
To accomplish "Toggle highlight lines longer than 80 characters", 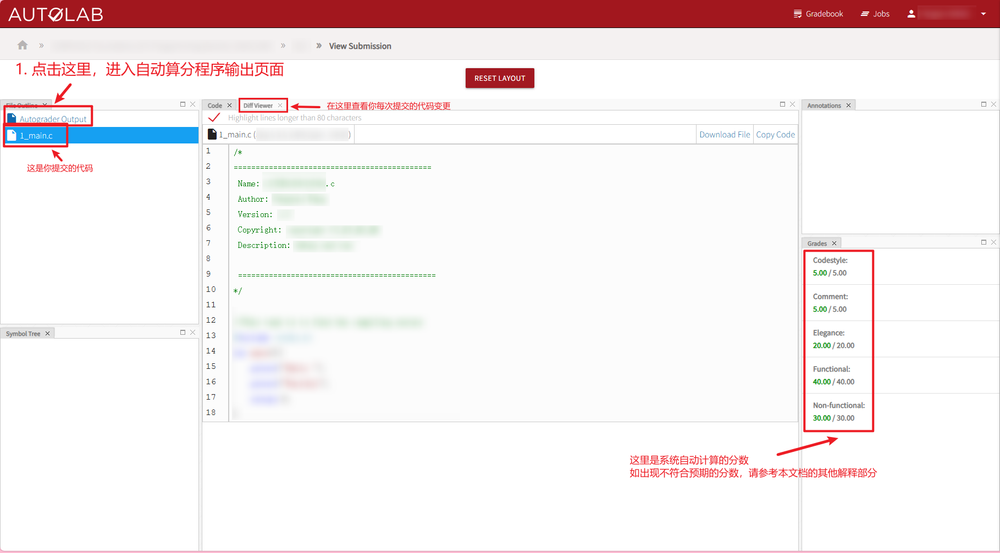I will coord(214,117).
